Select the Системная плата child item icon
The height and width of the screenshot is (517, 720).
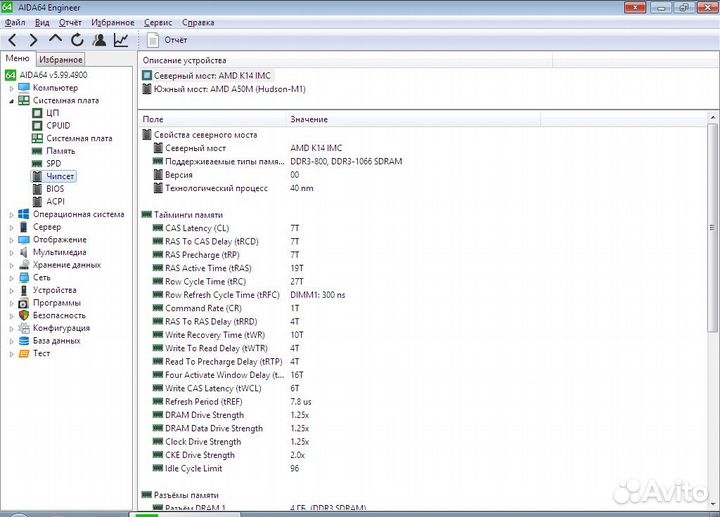(x=37, y=138)
